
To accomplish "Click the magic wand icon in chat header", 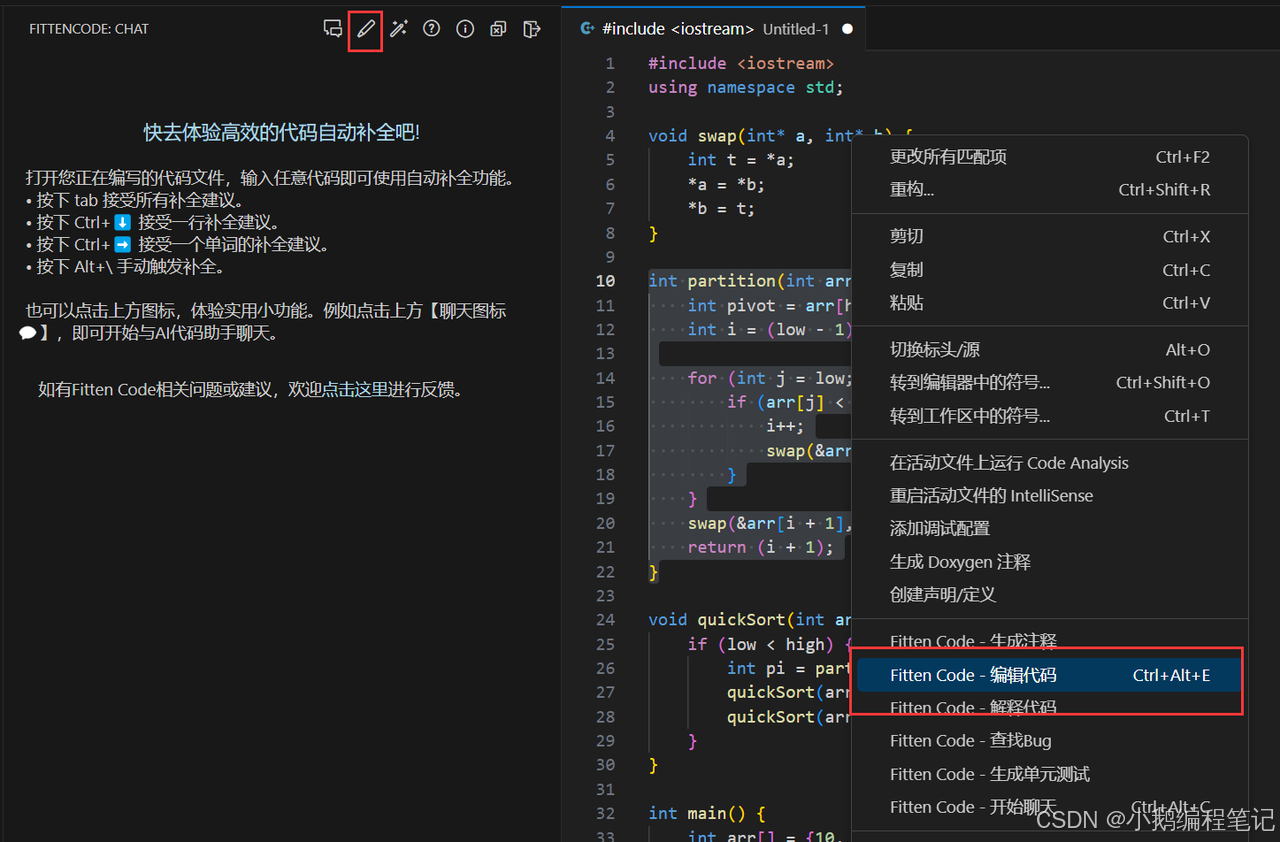I will [399, 29].
